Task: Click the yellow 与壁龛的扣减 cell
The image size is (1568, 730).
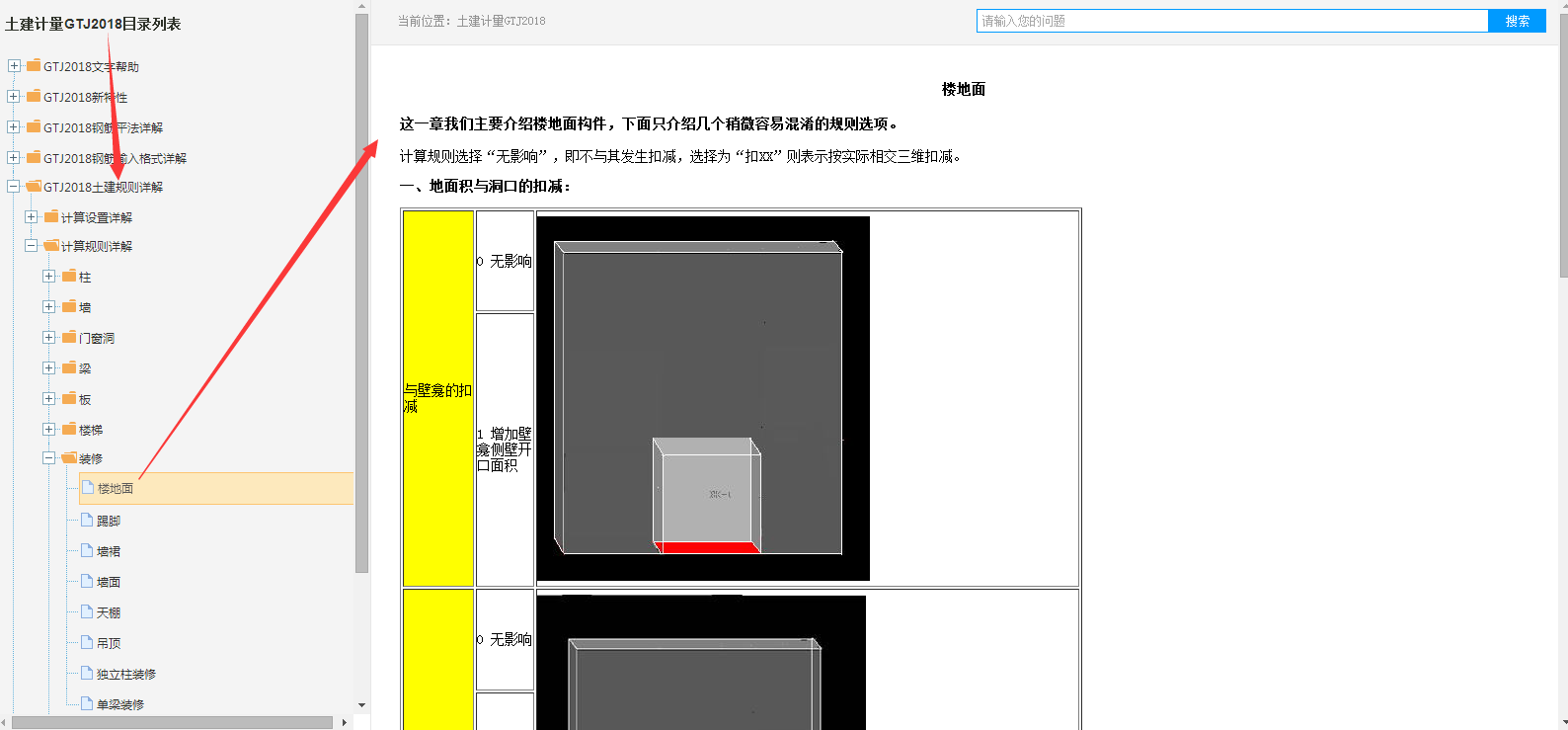Action: pos(438,398)
